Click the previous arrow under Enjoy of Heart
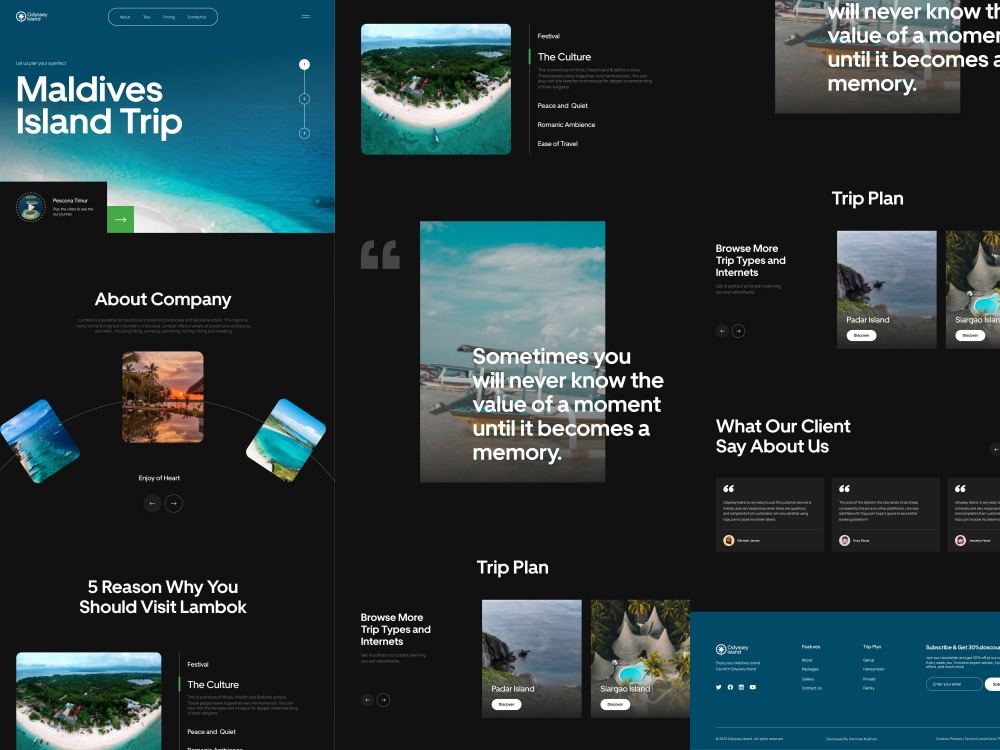 pyautogui.click(x=152, y=503)
